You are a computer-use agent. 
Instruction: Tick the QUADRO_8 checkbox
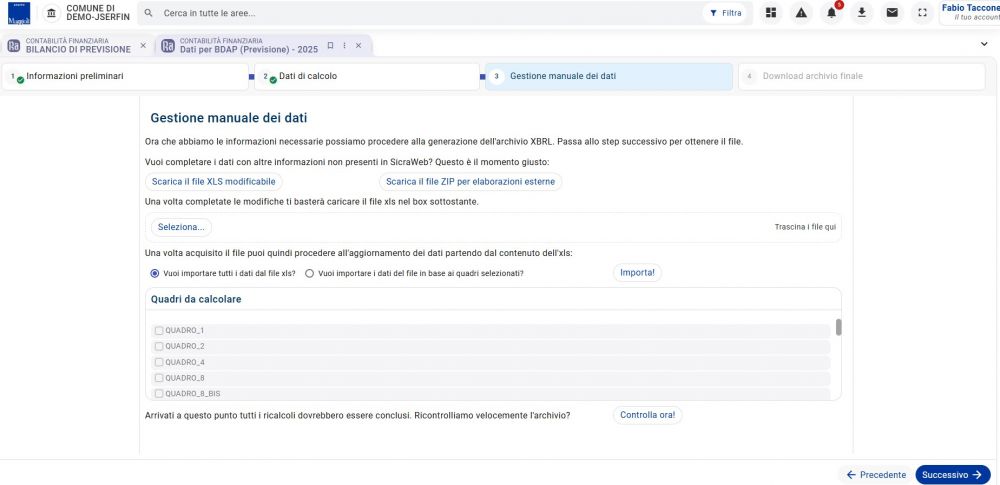click(159, 378)
